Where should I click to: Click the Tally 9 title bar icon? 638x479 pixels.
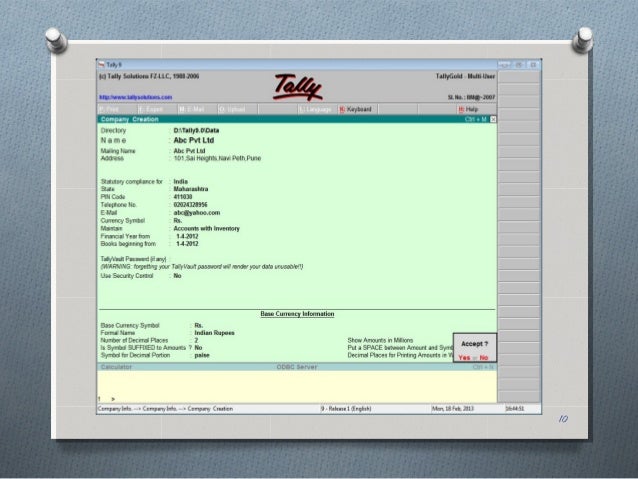[101, 65]
